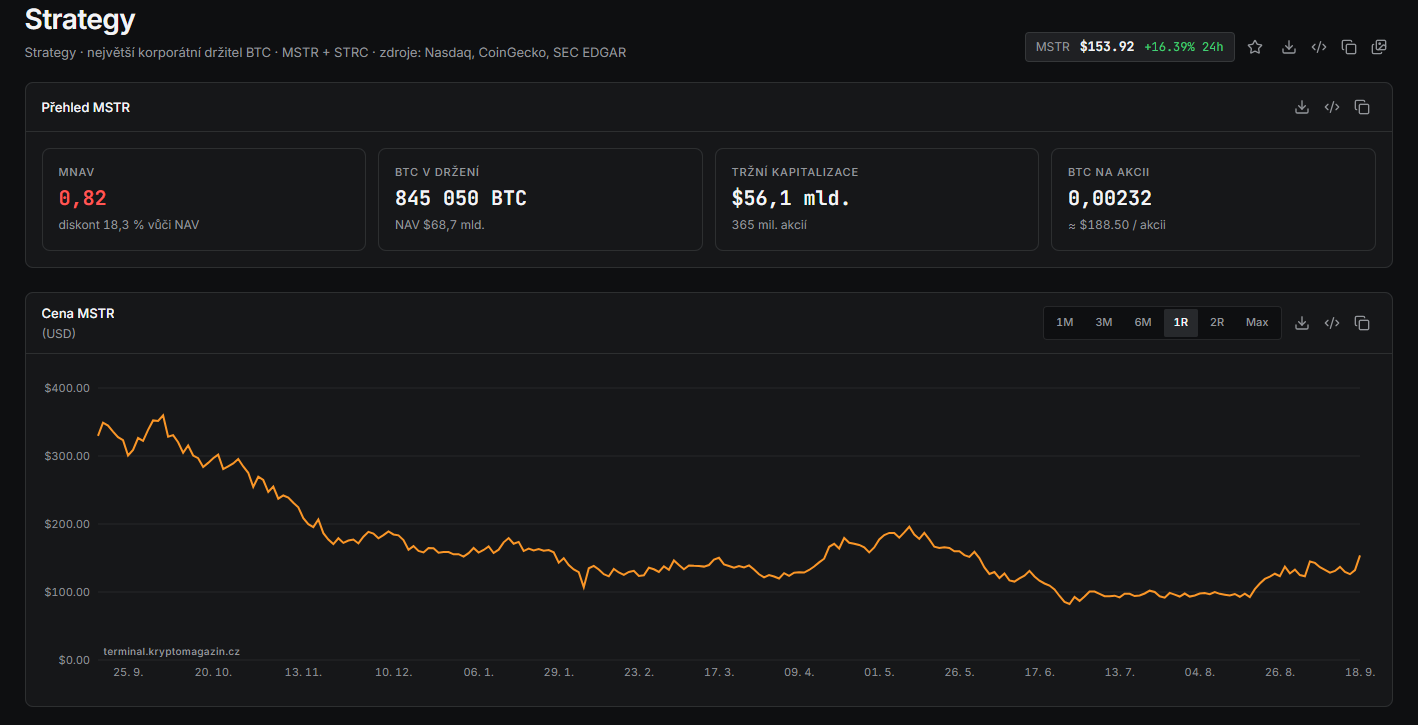Click the text NAV $68,7 mld.

click(x=440, y=225)
